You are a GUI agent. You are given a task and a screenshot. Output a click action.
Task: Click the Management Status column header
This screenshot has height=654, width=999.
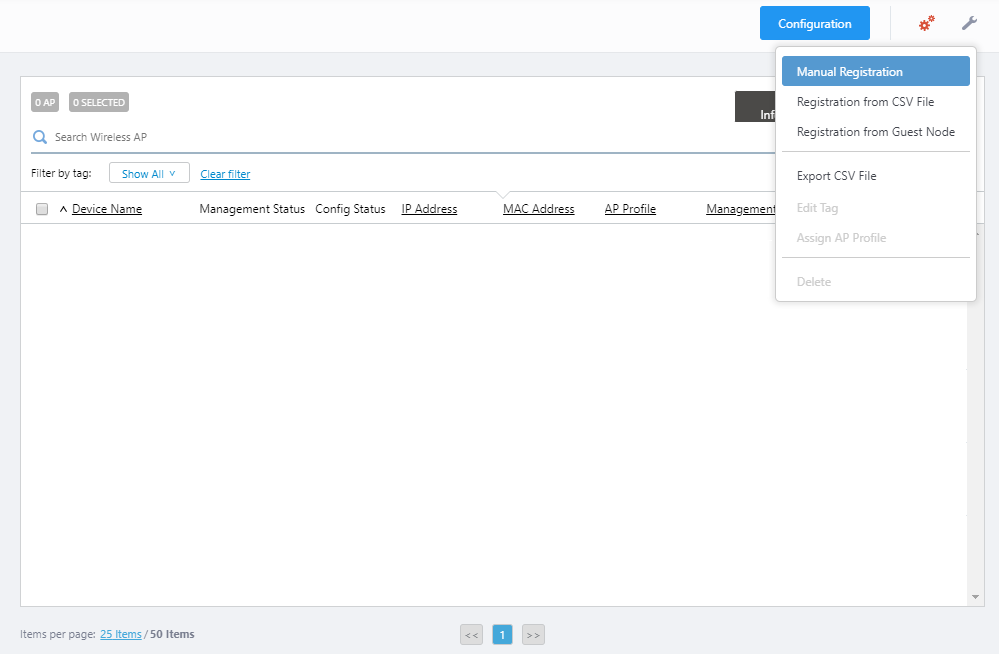[252, 208]
